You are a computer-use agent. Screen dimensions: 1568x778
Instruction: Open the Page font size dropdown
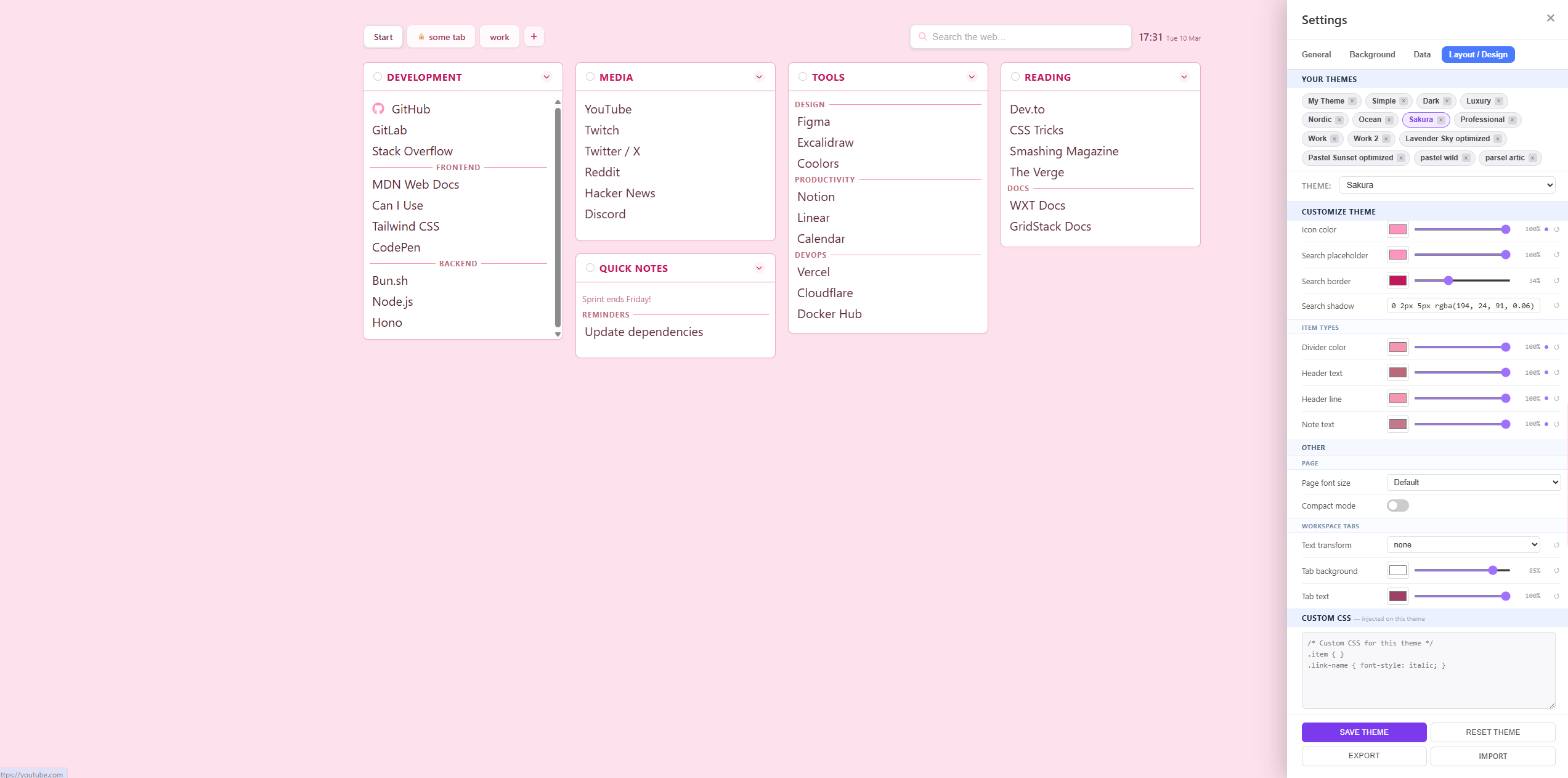coord(1473,482)
